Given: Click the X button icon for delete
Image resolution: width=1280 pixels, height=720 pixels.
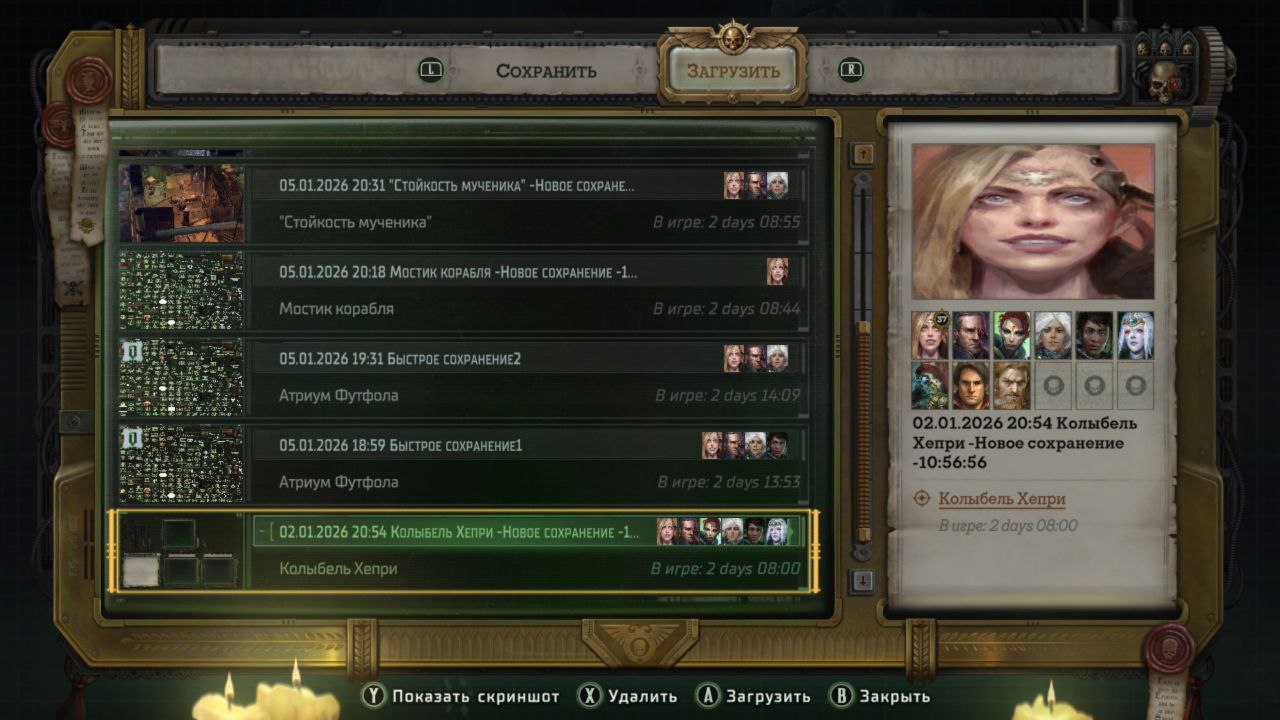Looking at the screenshot, I should click(x=591, y=696).
